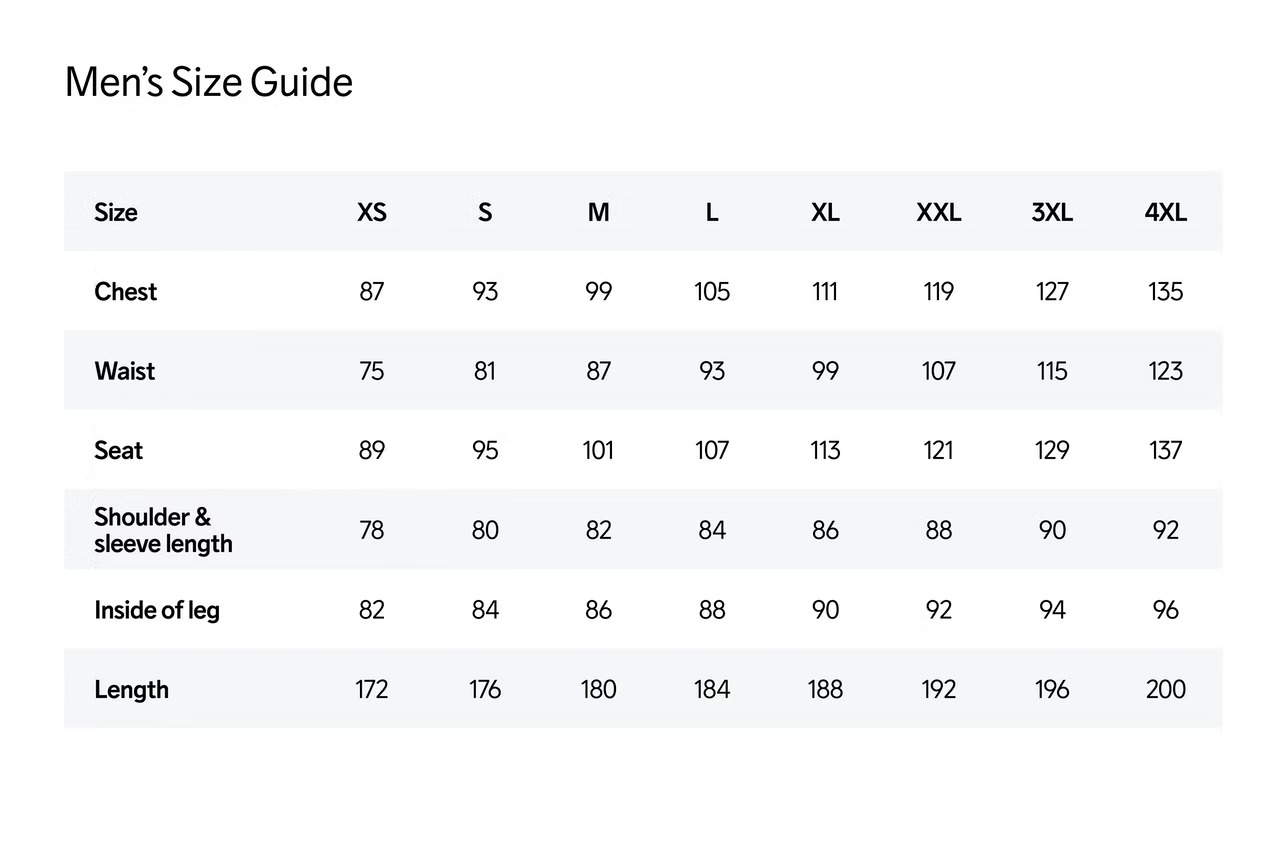This screenshot has height=858, width=1287.
Task: Click chest value 105 for size L
Action: 712,292
